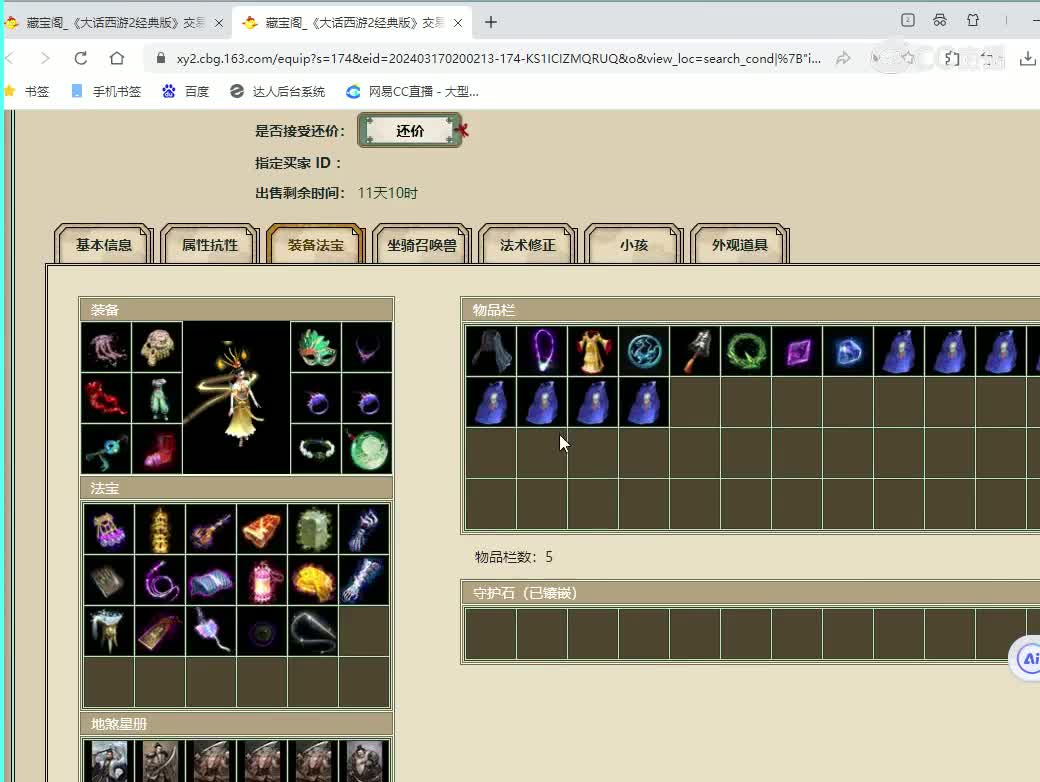Open the 坐骑召唤兽 tab

(422, 245)
